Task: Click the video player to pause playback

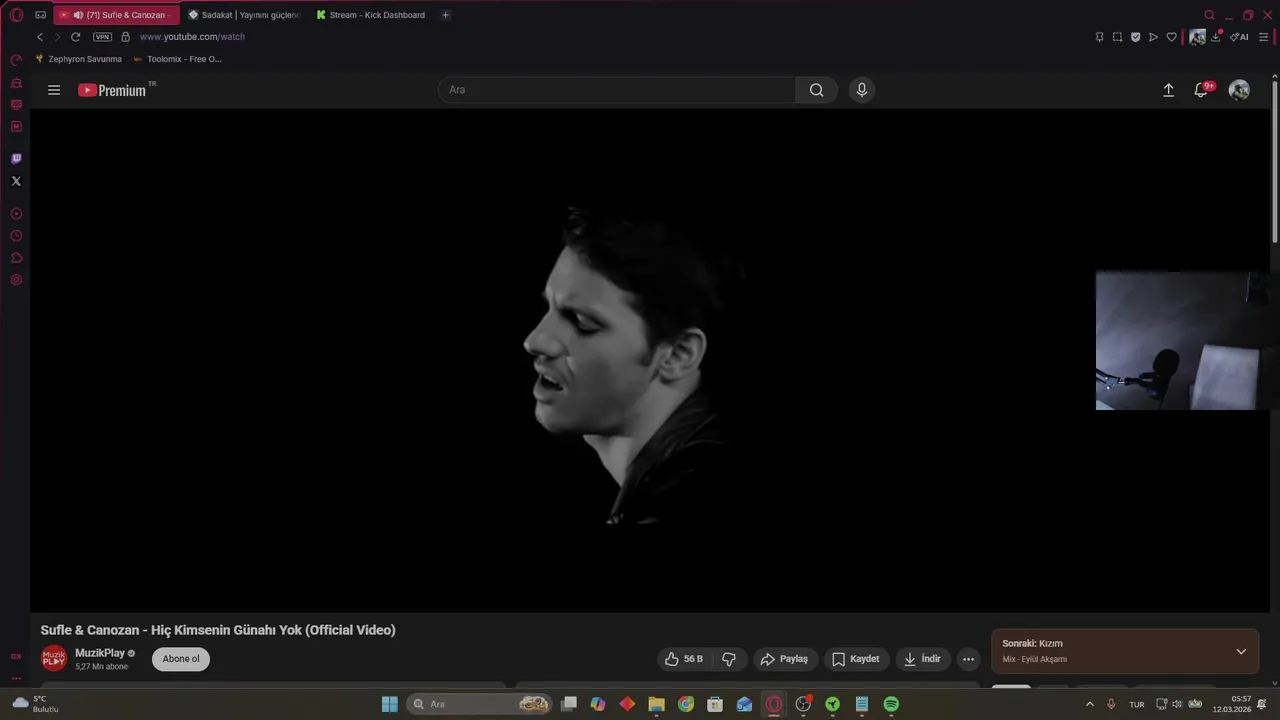Action: [x=650, y=360]
